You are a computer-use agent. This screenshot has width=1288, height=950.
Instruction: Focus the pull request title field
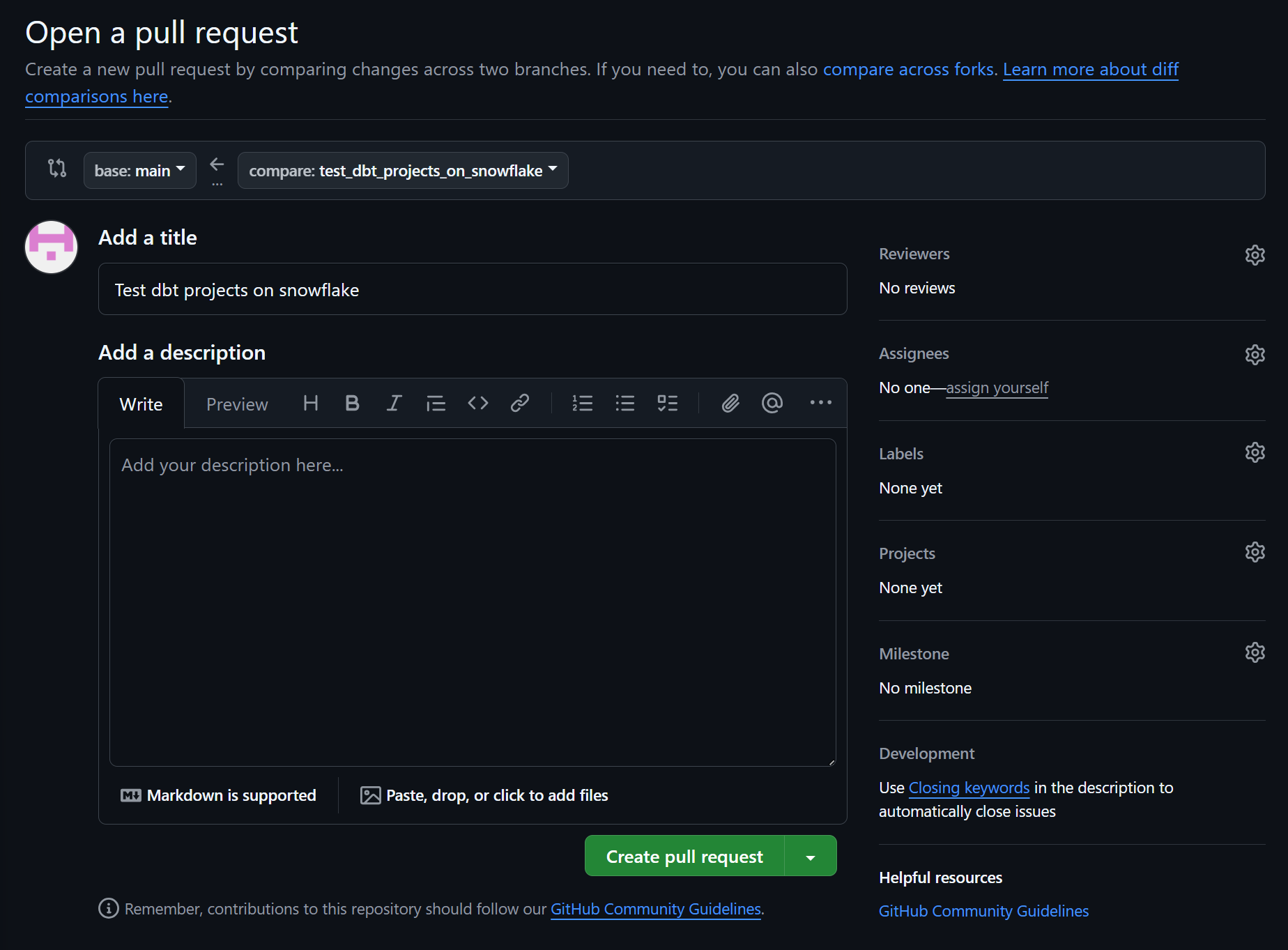473,289
